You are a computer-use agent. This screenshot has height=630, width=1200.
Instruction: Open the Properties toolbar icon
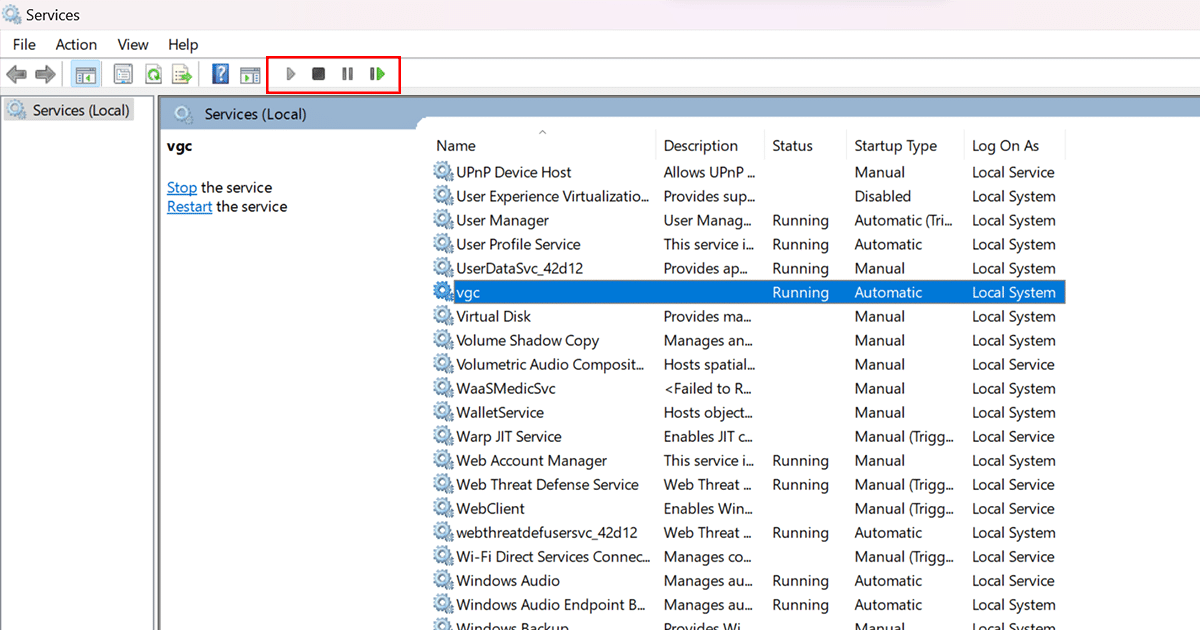pyautogui.click(x=123, y=74)
